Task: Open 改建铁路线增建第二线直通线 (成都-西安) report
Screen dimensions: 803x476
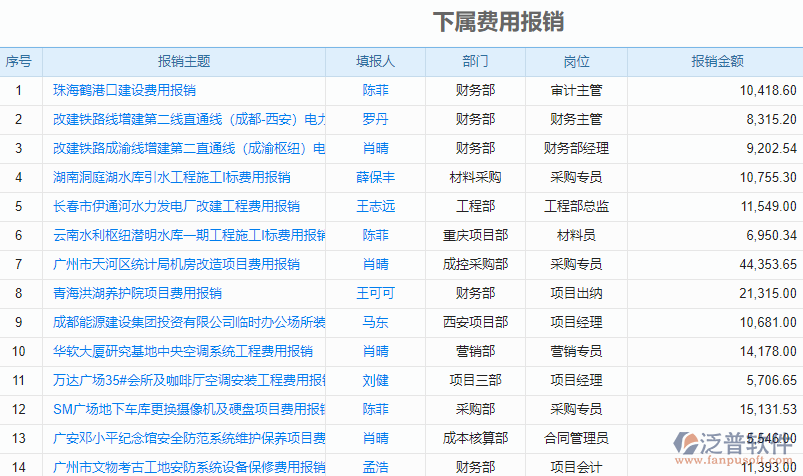Action: [189, 119]
